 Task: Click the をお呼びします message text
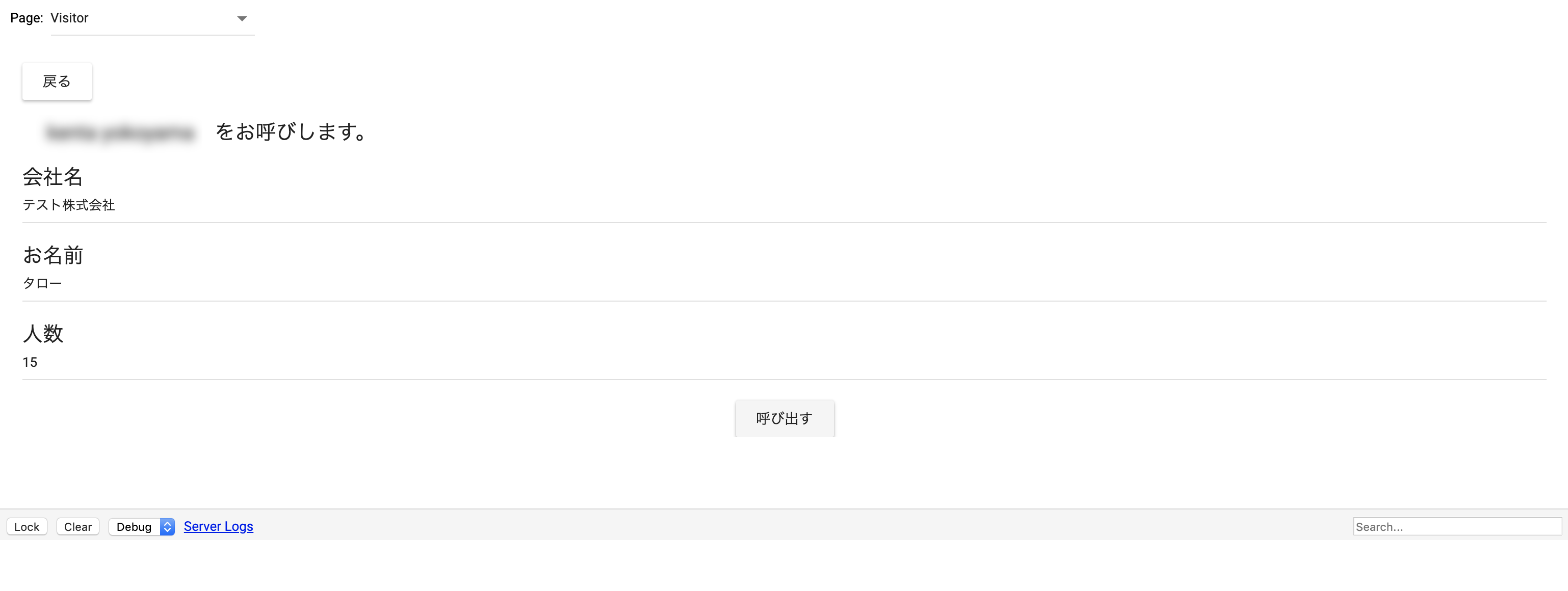(x=292, y=131)
